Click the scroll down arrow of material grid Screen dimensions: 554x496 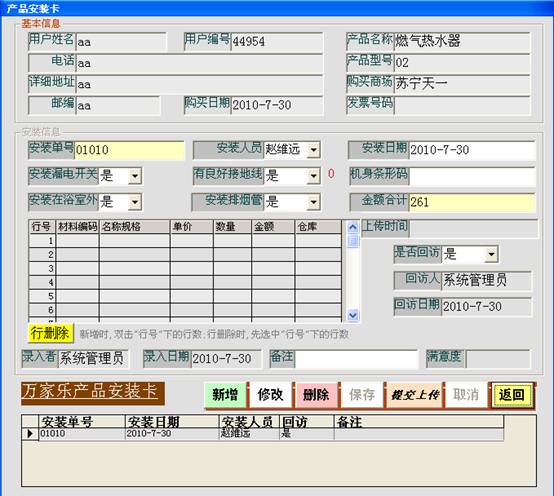pyautogui.click(x=353, y=314)
